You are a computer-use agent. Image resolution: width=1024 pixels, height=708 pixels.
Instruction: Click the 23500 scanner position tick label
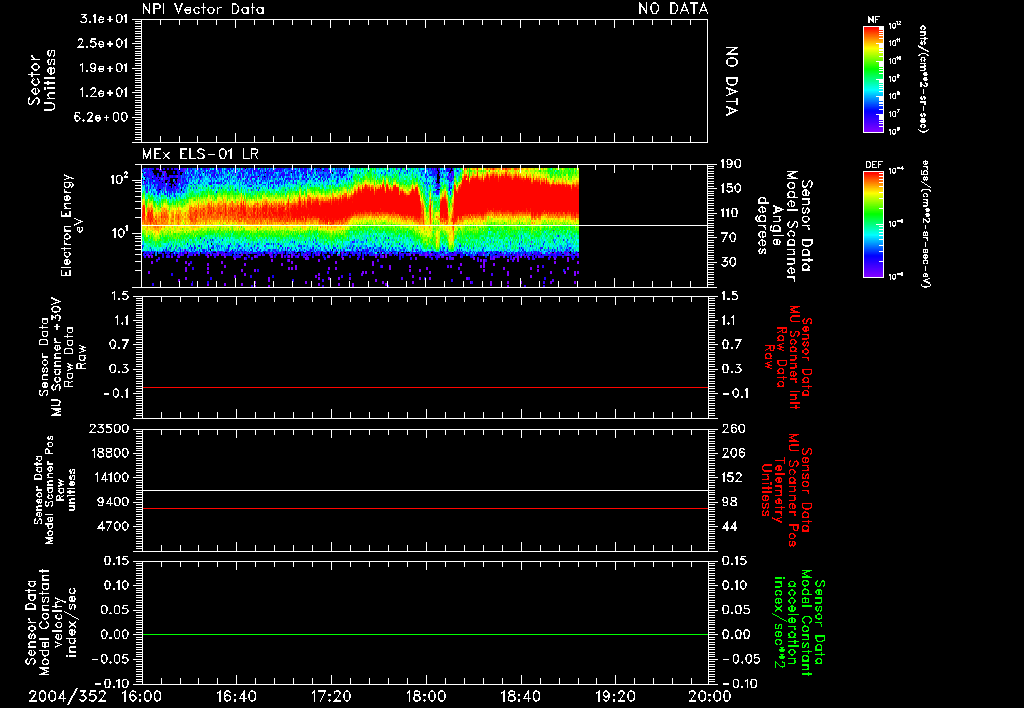tap(108, 428)
